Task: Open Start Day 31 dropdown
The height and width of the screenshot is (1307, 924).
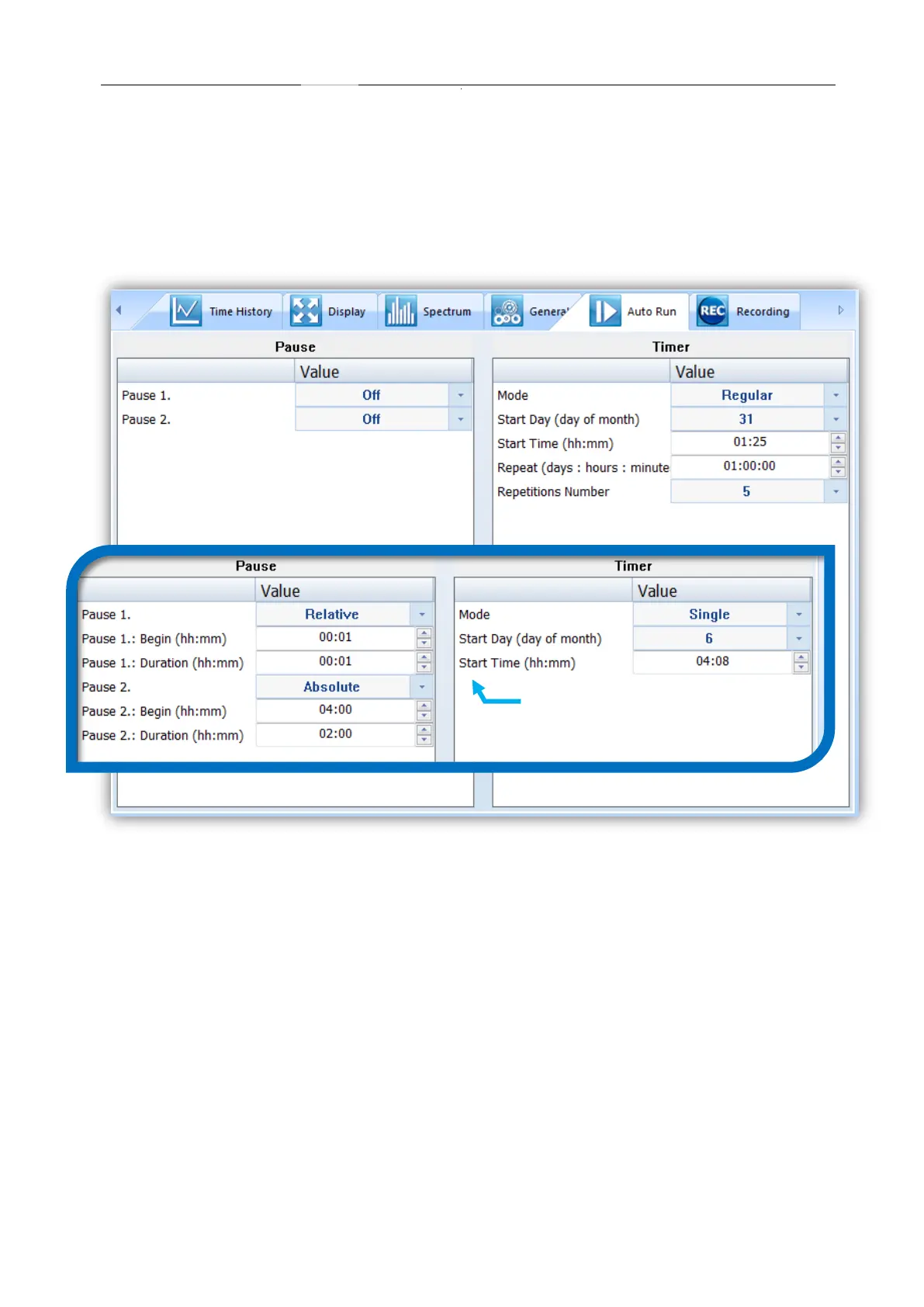Action: [x=836, y=419]
